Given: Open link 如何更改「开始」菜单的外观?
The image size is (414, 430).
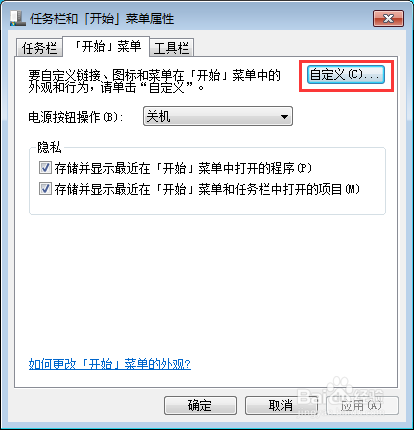Looking at the screenshot, I should tap(110, 364).
